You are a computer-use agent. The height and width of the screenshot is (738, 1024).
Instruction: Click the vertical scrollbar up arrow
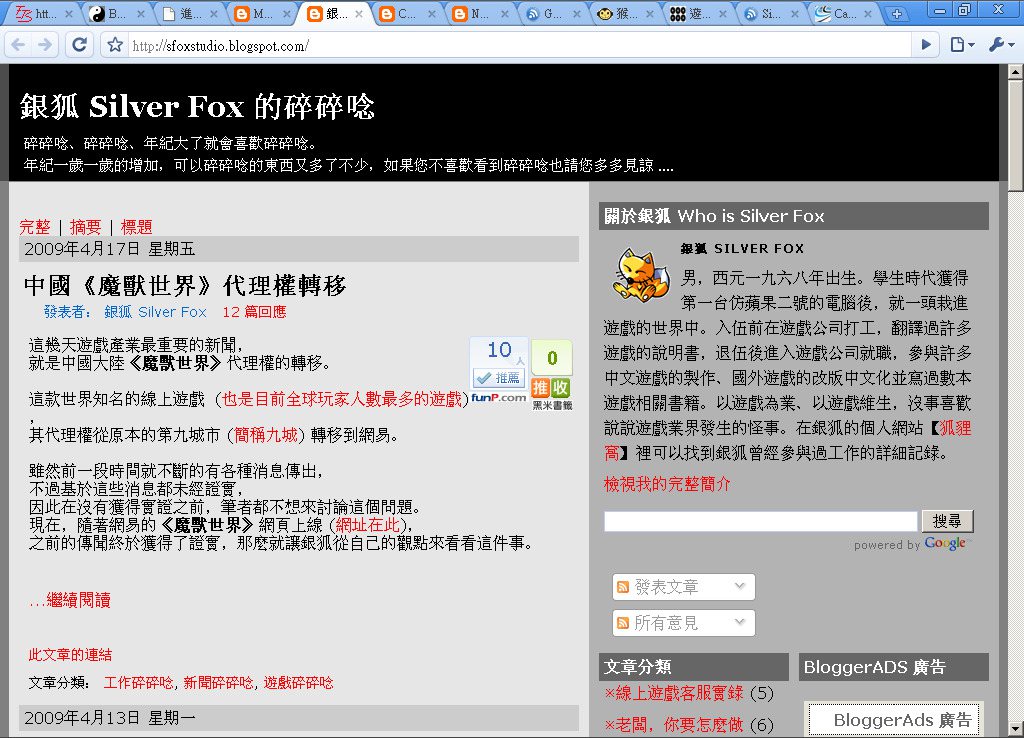point(1016,71)
